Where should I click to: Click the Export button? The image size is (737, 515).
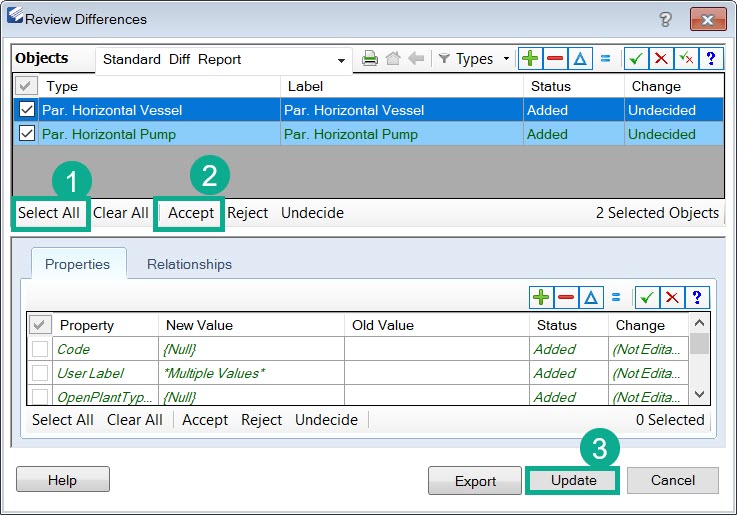pos(475,481)
